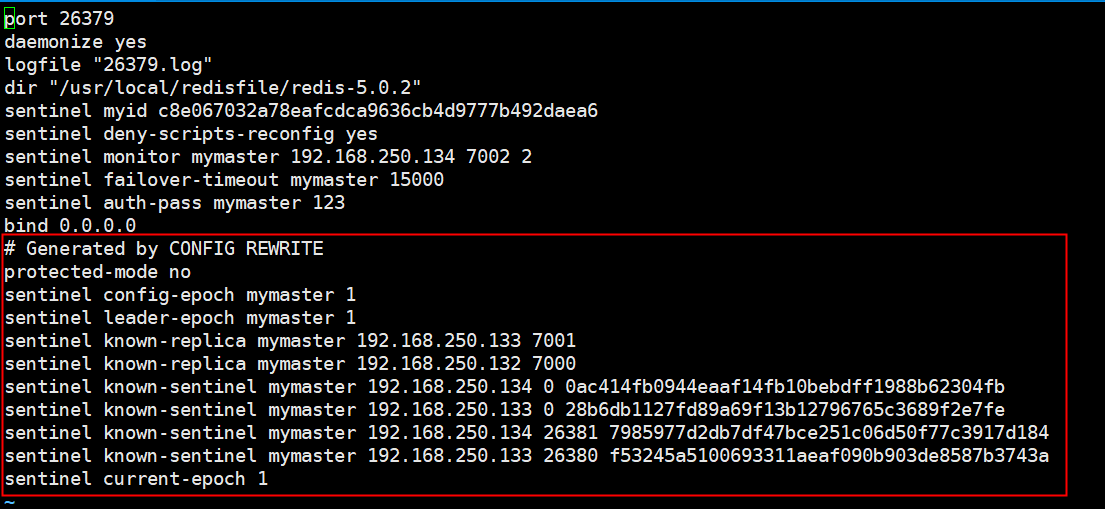
Task: Click the 'config-epoch' keyword
Action: (x=169, y=295)
